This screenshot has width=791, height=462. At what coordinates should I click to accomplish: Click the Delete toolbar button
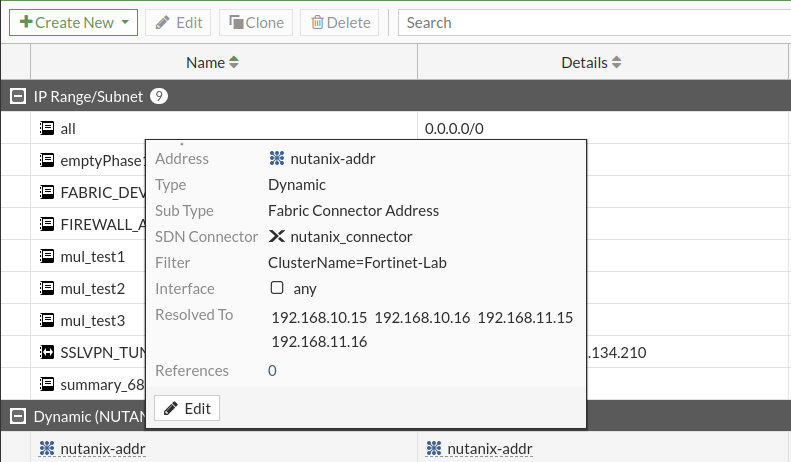(x=340, y=22)
